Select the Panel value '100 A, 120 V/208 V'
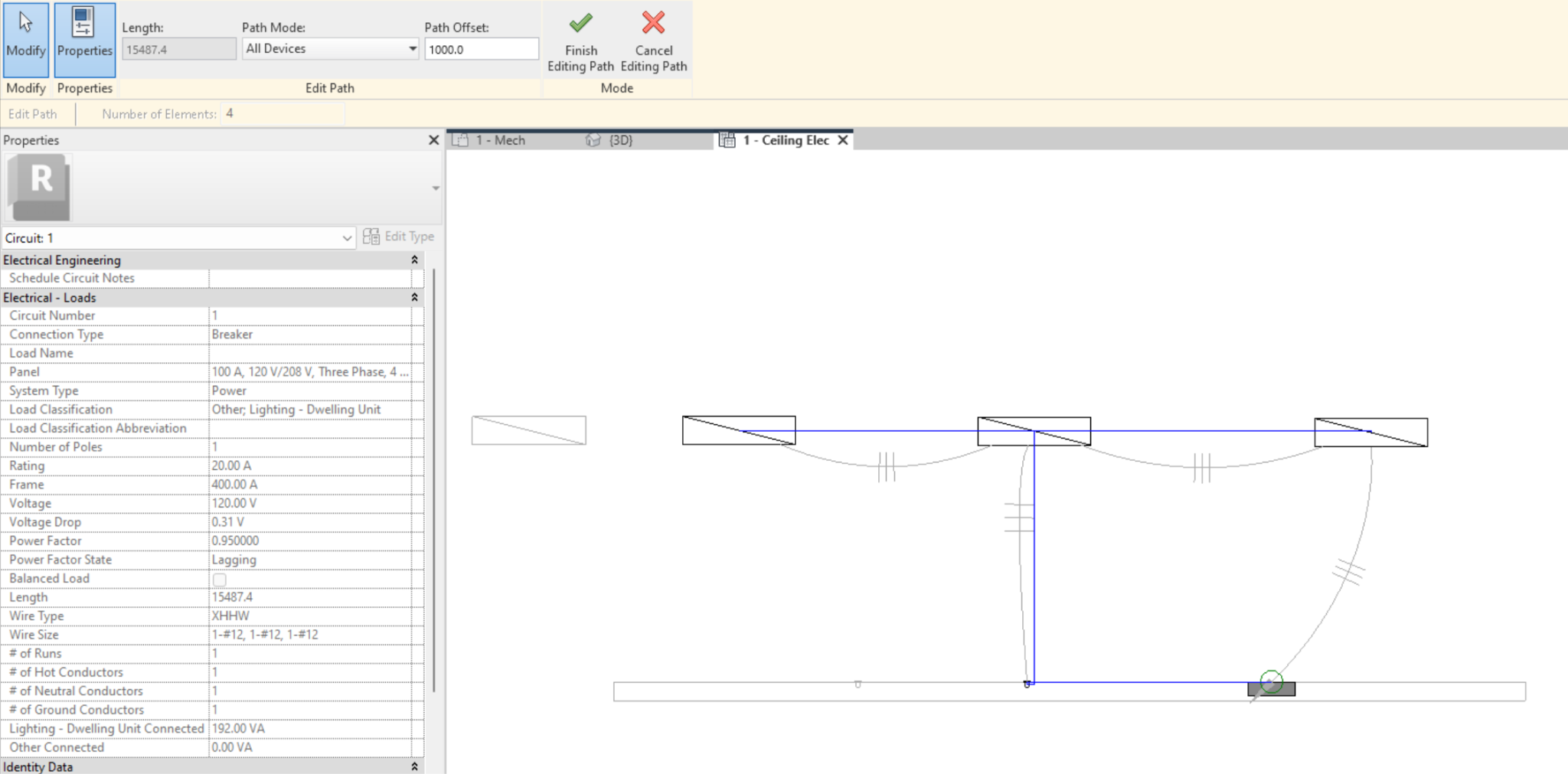1568x774 pixels. pos(310,372)
